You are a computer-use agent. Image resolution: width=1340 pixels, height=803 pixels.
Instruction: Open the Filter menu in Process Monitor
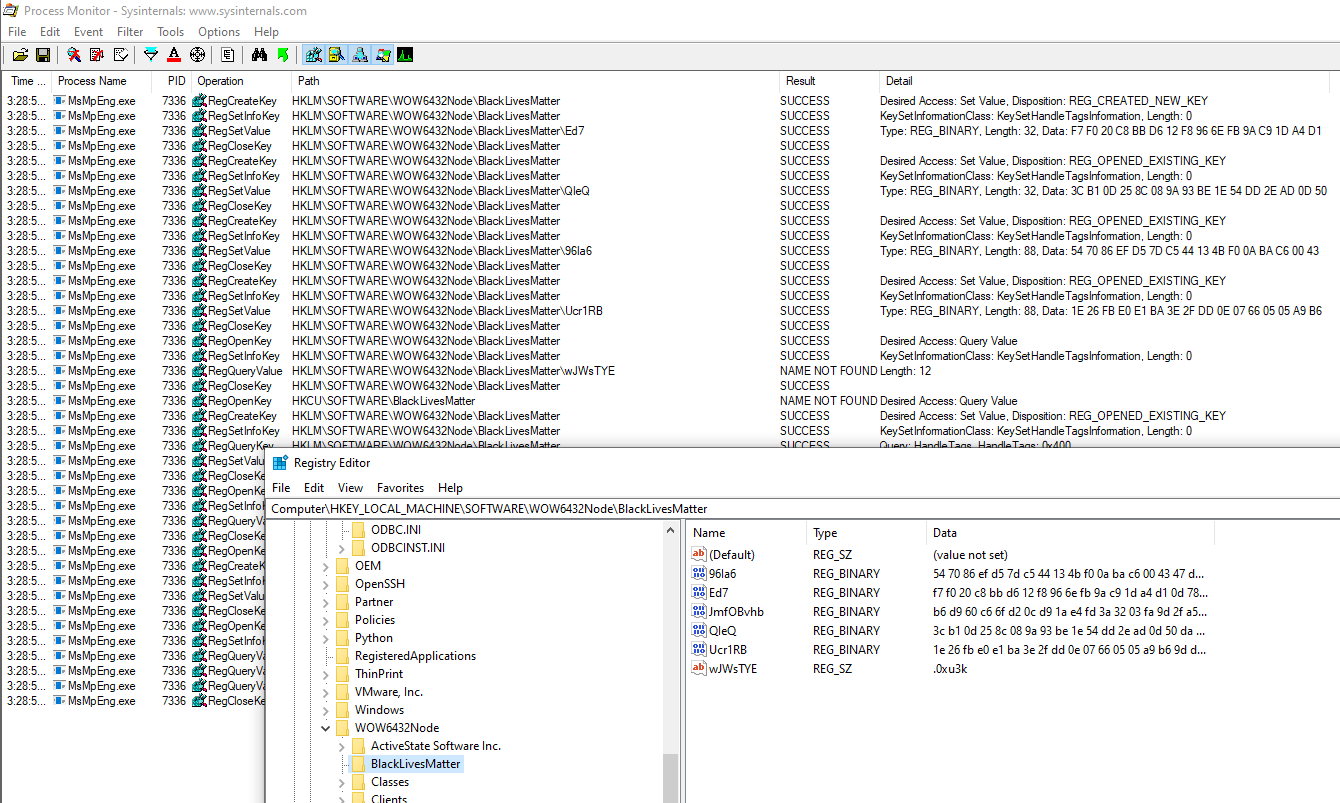tap(130, 31)
